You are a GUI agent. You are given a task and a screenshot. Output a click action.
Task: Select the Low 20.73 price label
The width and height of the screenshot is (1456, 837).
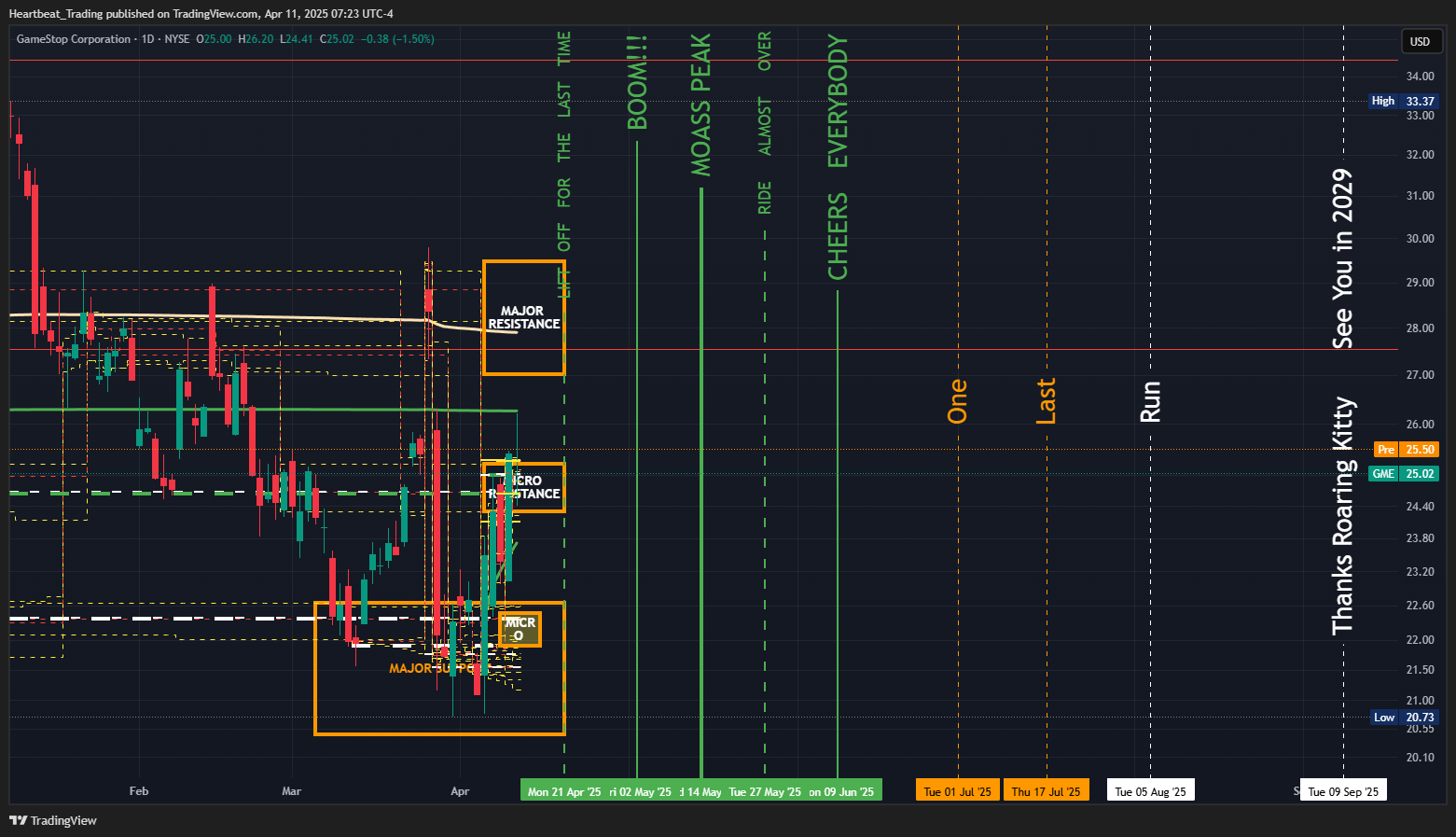[x=1405, y=718]
